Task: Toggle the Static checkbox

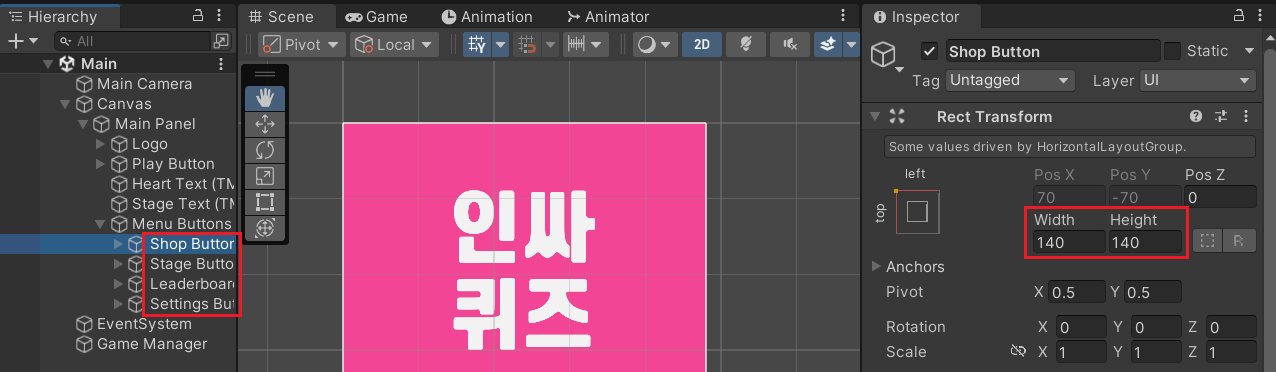Action: pos(1173,51)
